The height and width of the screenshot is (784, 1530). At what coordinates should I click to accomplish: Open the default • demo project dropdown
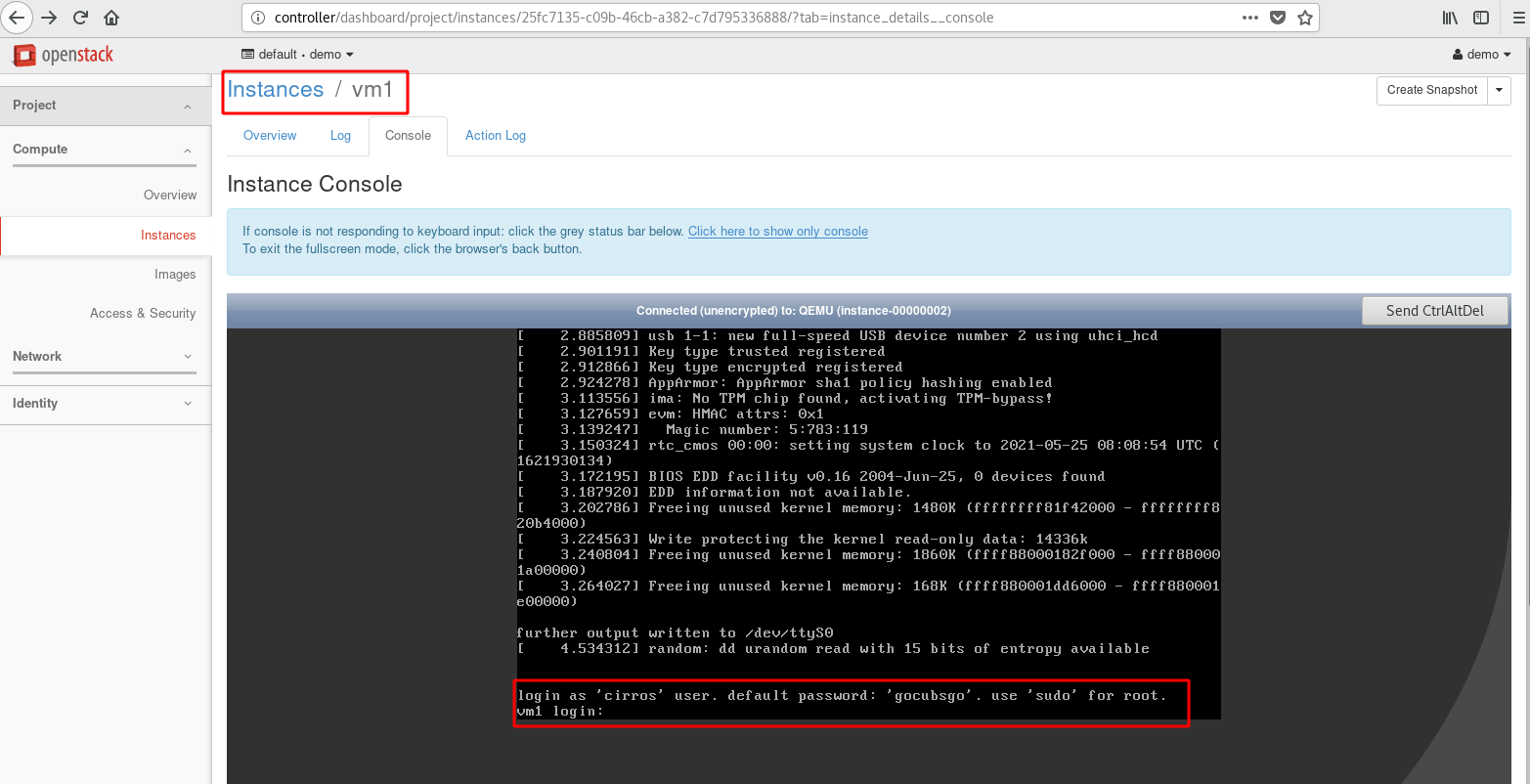point(298,55)
